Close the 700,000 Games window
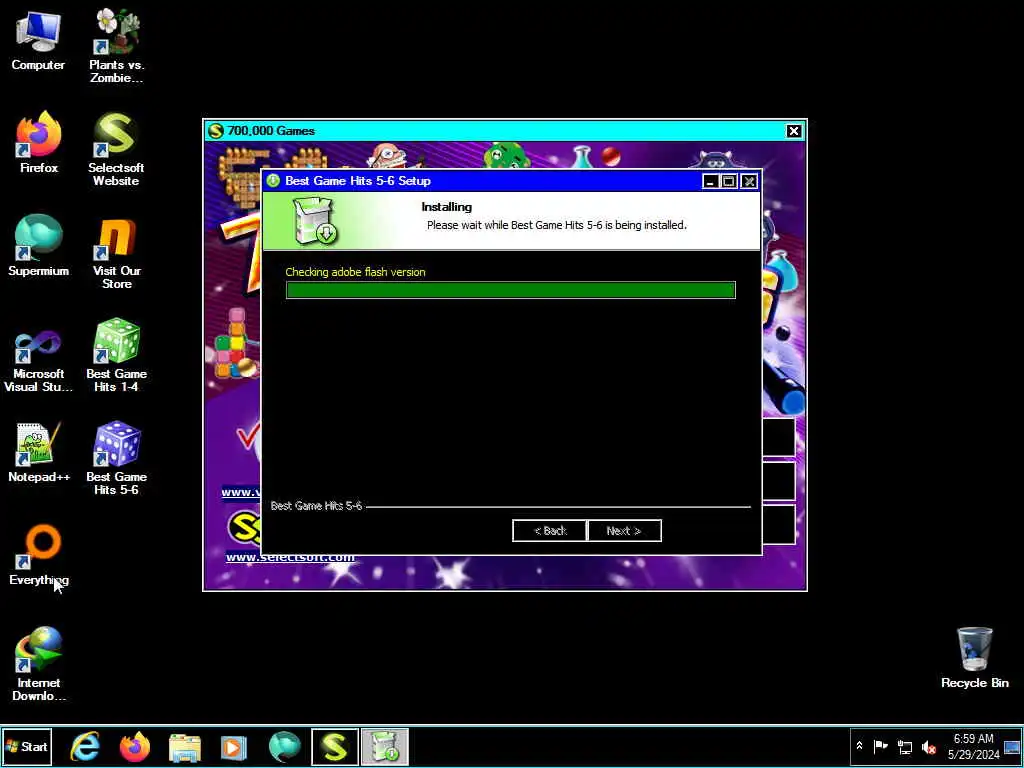The width and height of the screenshot is (1024, 768). (x=793, y=131)
